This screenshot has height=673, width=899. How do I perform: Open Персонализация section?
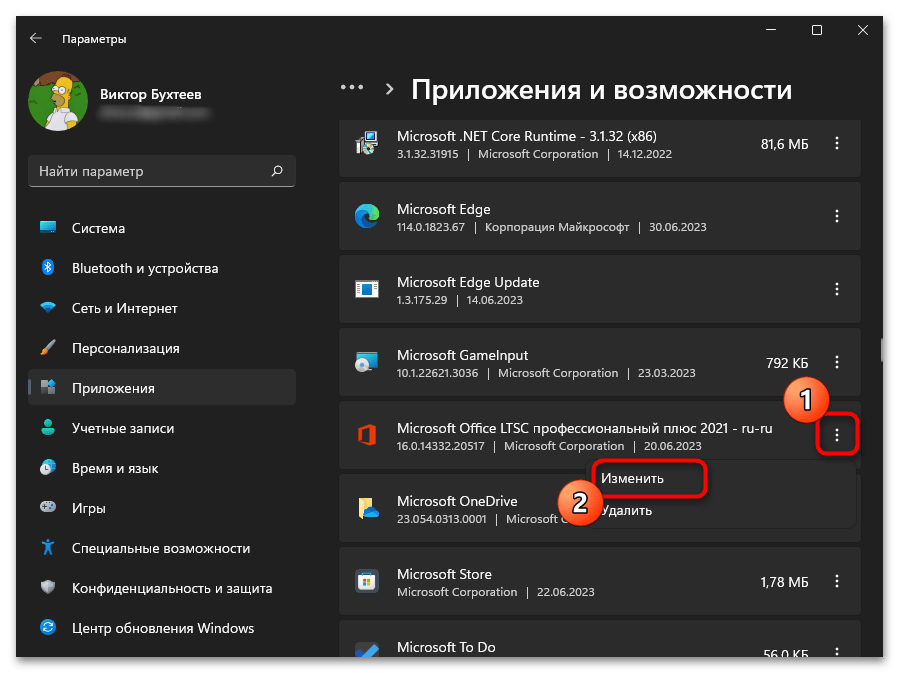pos(162,348)
